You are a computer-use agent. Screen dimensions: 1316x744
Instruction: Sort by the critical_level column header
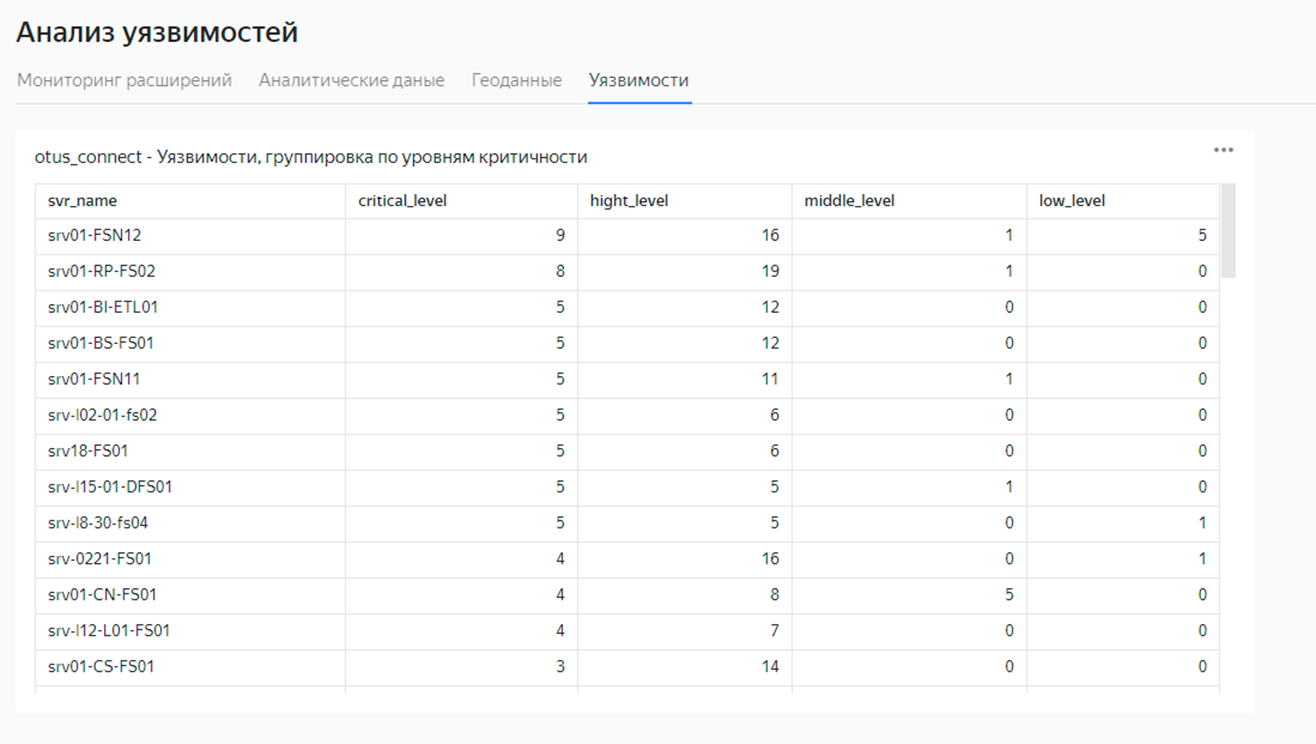[x=401, y=199]
